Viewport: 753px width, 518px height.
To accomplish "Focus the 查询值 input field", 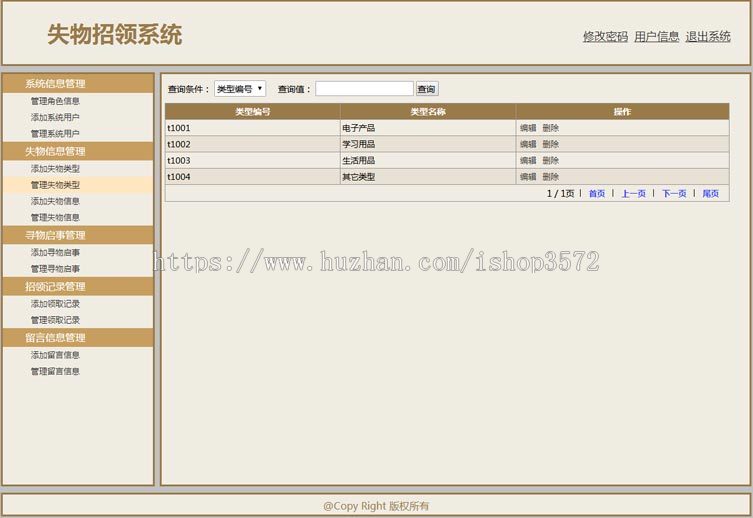I will 364,89.
